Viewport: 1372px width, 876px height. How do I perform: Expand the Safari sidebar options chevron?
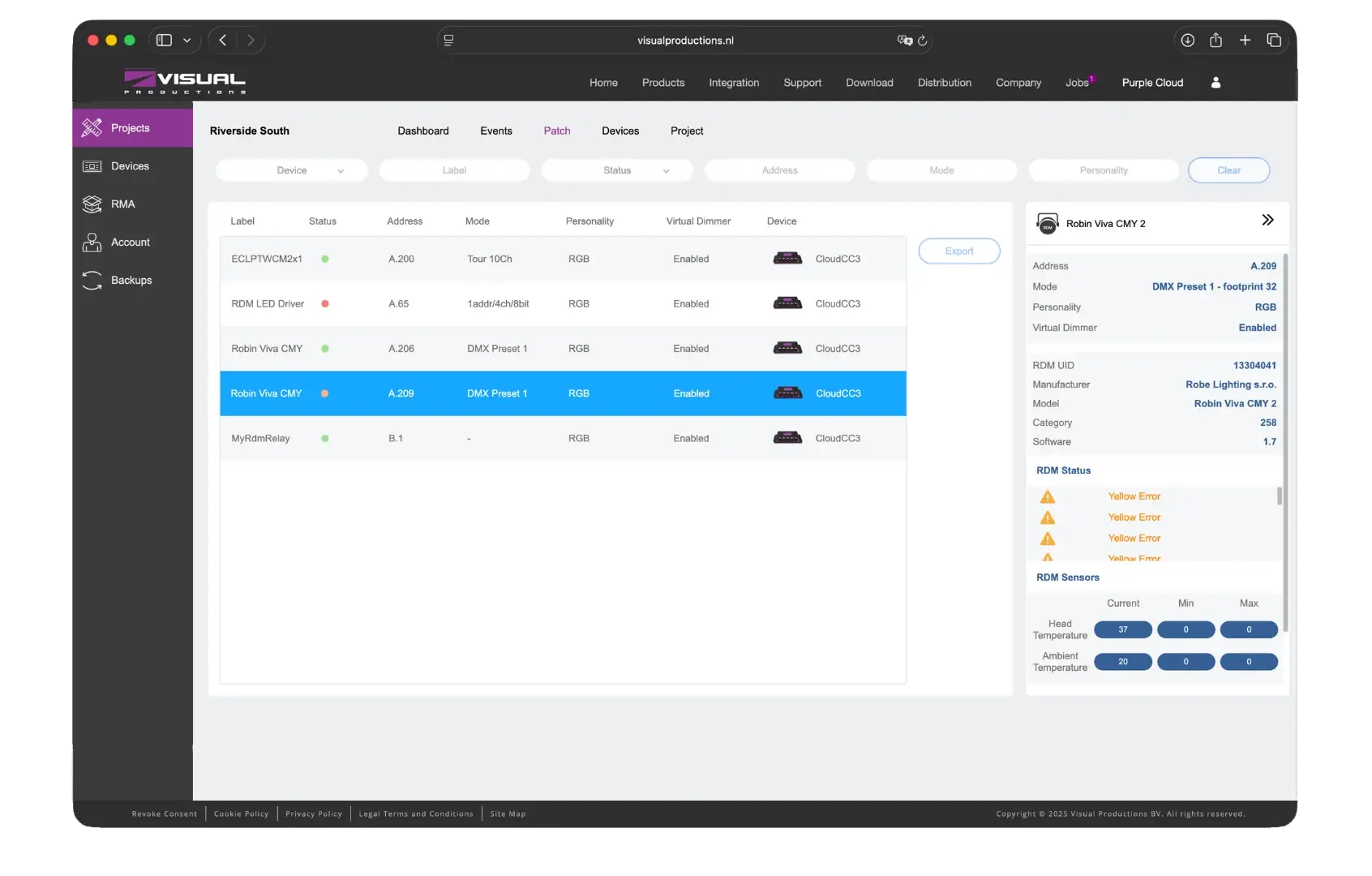[187, 41]
